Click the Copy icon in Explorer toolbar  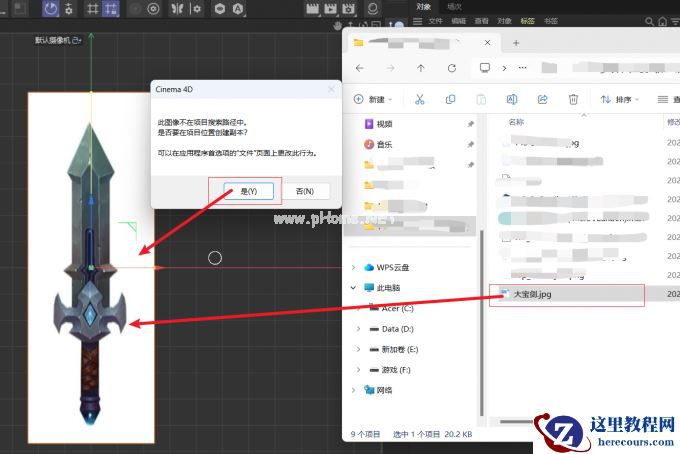coord(450,99)
